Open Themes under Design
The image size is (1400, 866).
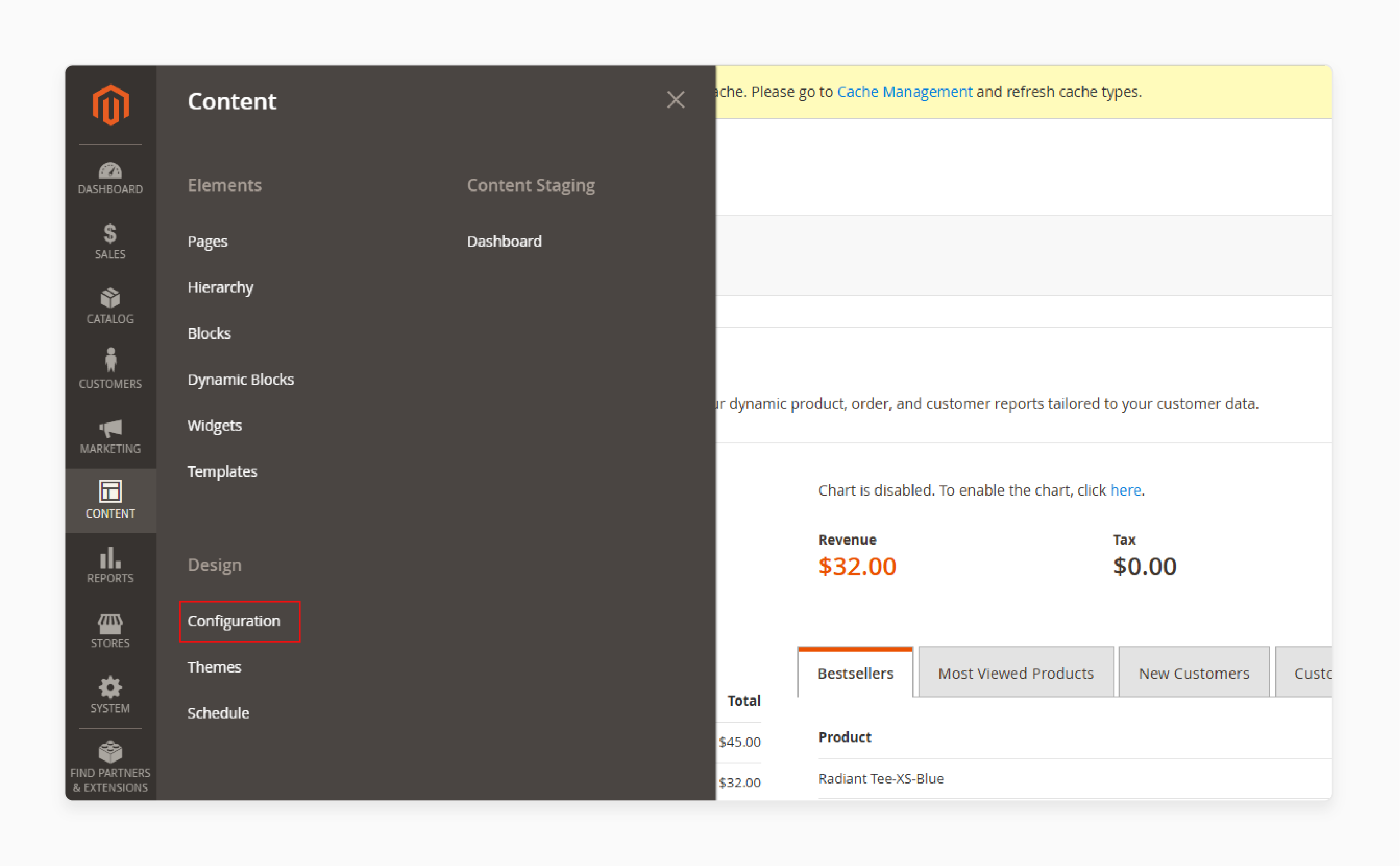(x=214, y=667)
